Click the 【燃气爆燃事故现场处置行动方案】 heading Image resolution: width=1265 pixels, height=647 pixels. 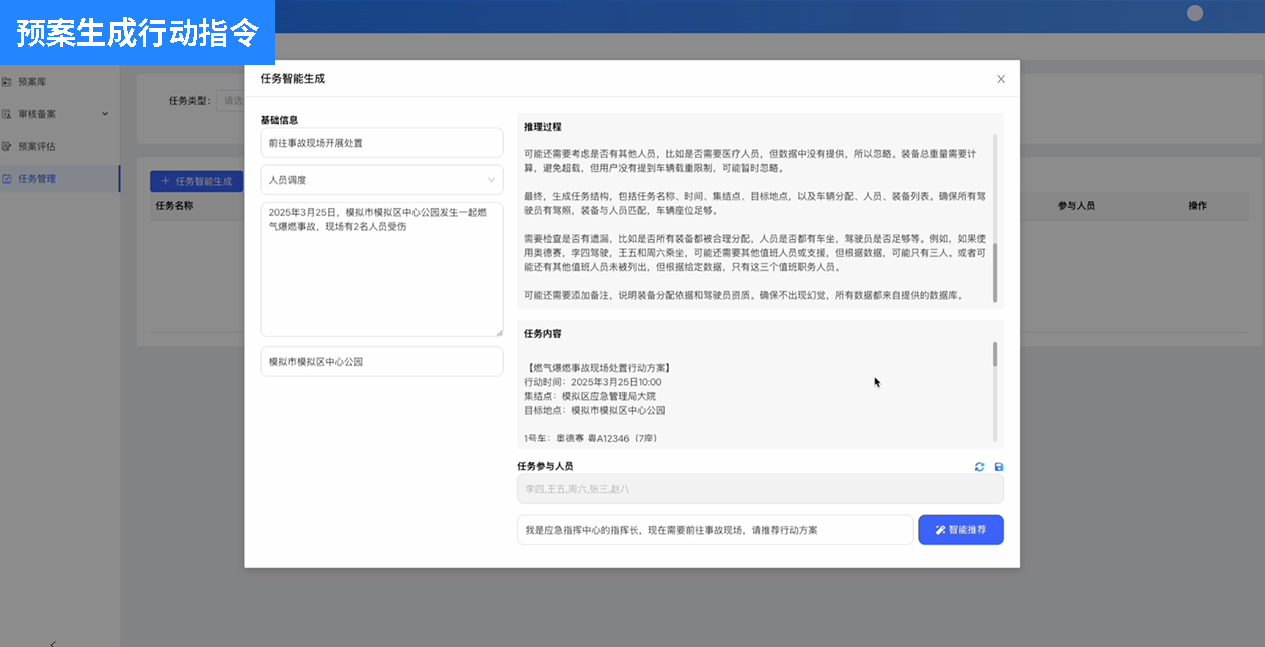[x=599, y=368]
